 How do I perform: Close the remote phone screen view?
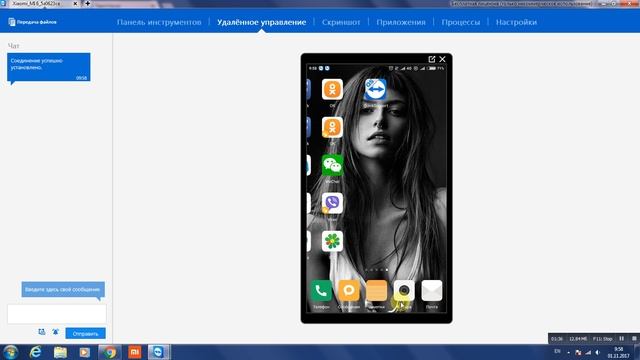point(442,59)
